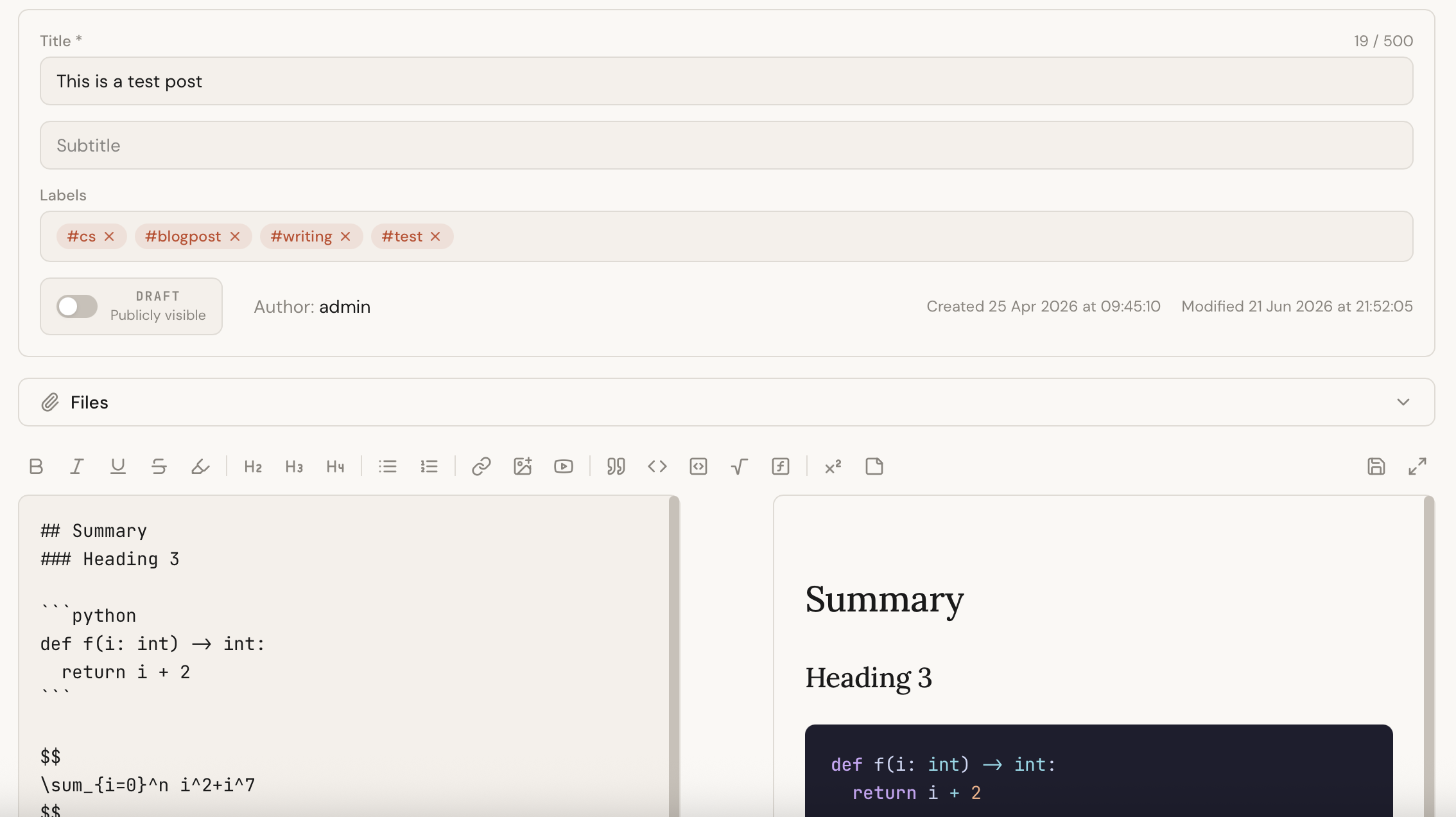
Task: Click the Subtitle input field
Action: point(727,145)
